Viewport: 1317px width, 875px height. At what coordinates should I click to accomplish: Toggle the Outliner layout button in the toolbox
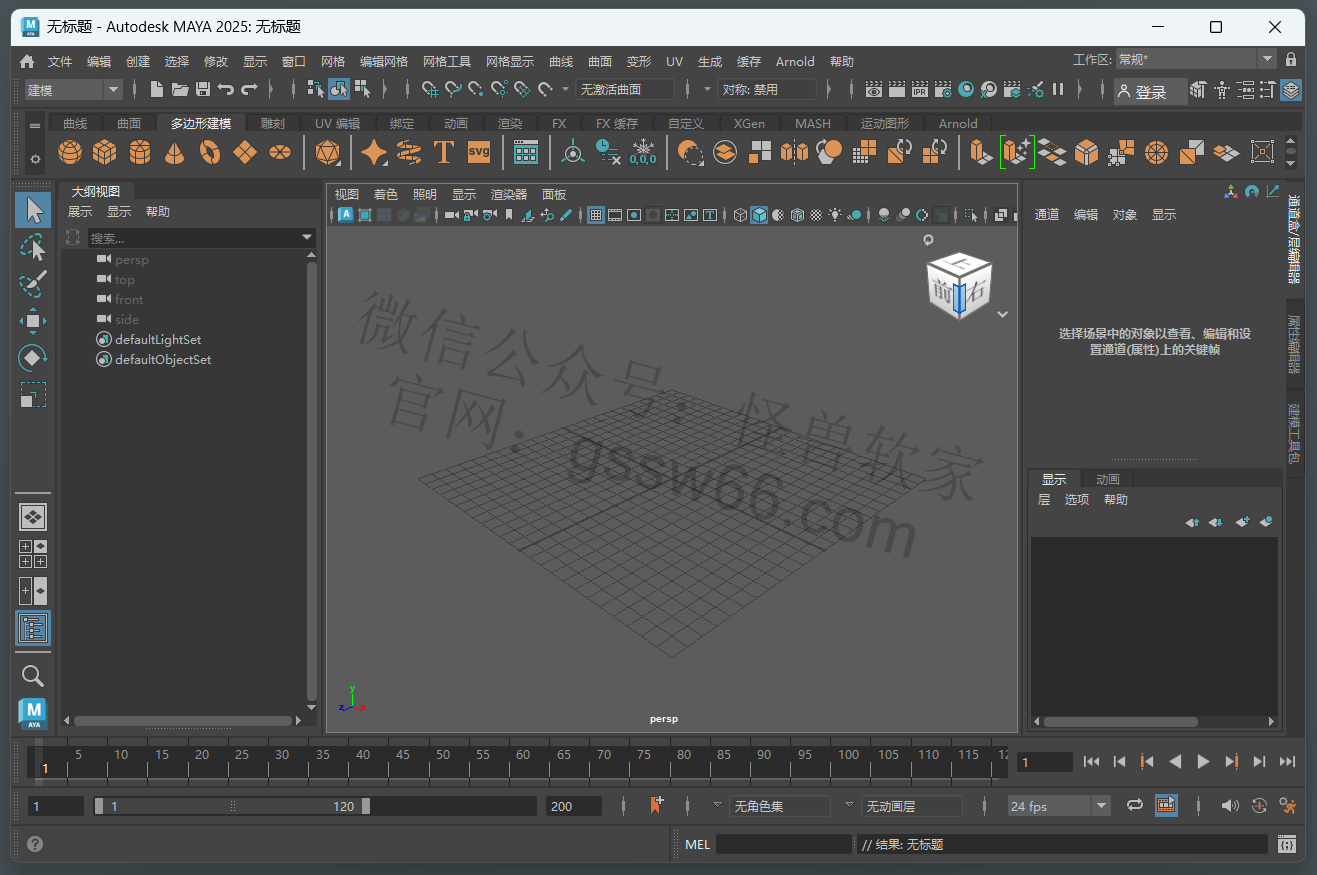33,628
